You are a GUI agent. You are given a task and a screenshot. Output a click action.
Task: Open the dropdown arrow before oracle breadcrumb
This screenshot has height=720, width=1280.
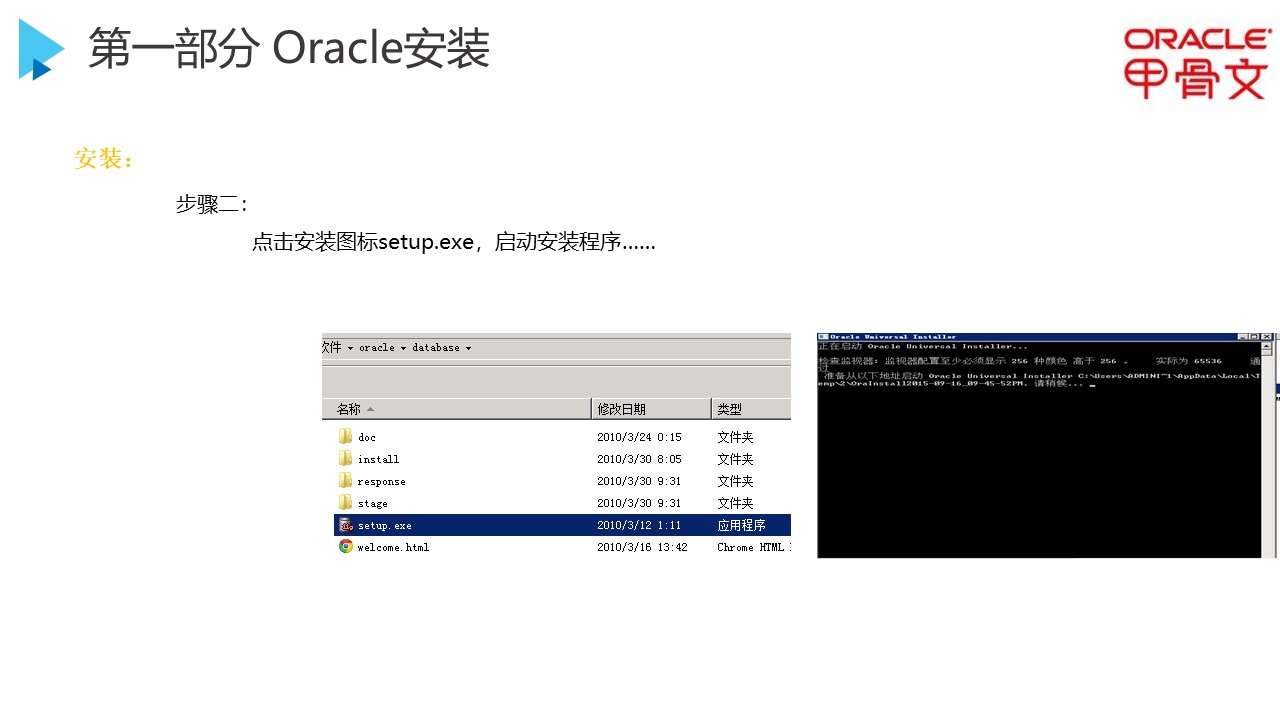pyautogui.click(x=350, y=348)
